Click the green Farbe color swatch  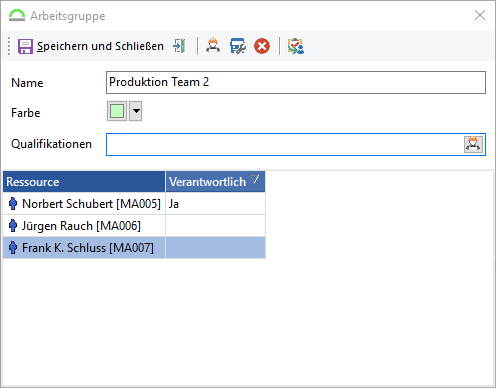117,111
